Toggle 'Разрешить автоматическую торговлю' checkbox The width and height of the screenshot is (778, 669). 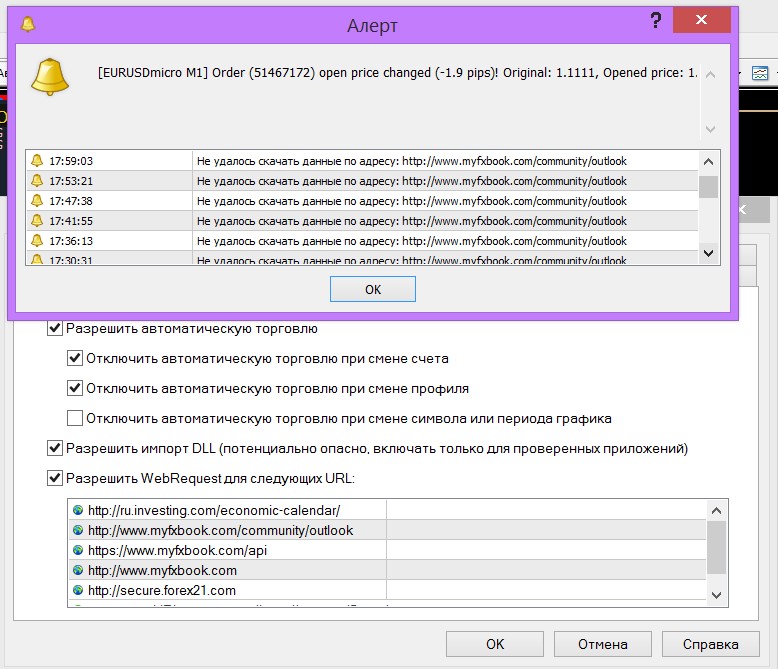pyautogui.click(x=55, y=329)
